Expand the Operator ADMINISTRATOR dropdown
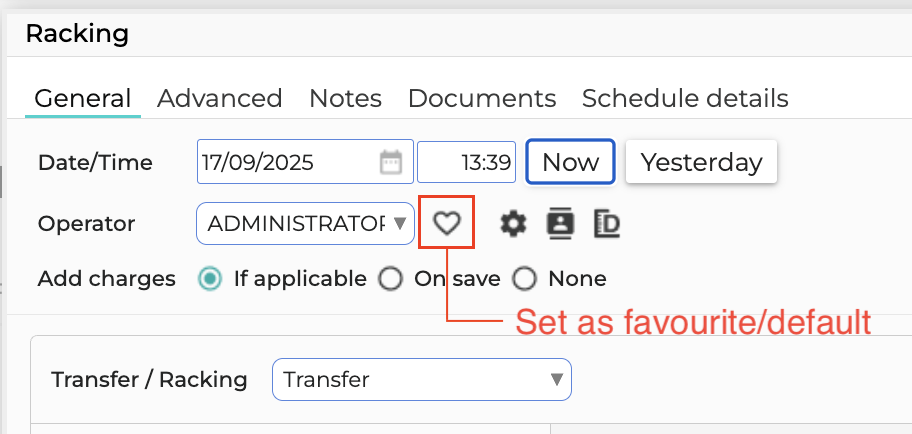 click(305, 223)
